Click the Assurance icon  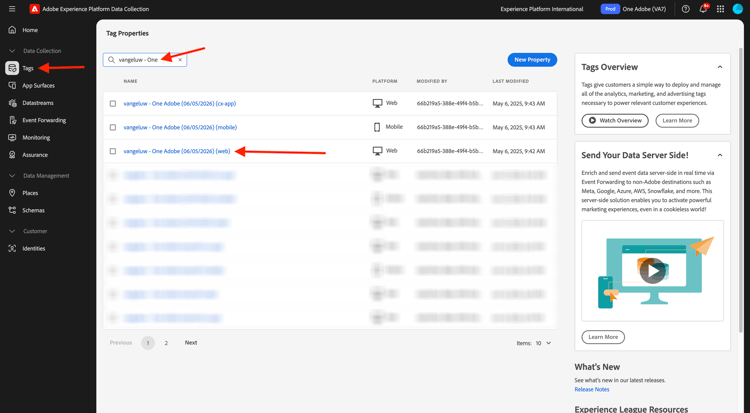(x=12, y=155)
